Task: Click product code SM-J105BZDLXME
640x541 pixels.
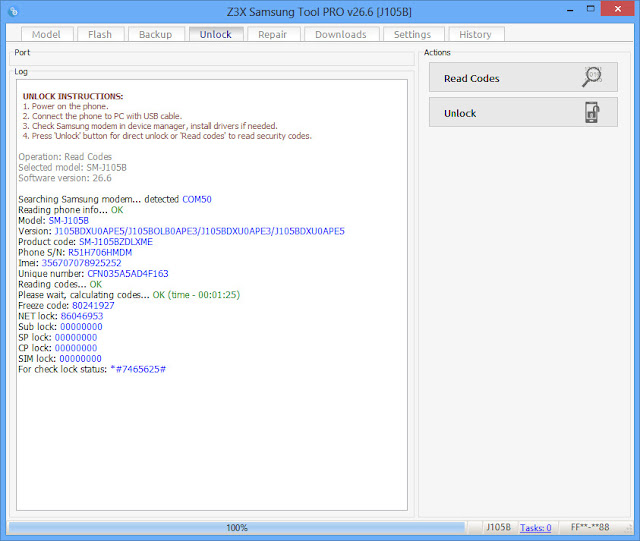Action: click(x=116, y=242)
